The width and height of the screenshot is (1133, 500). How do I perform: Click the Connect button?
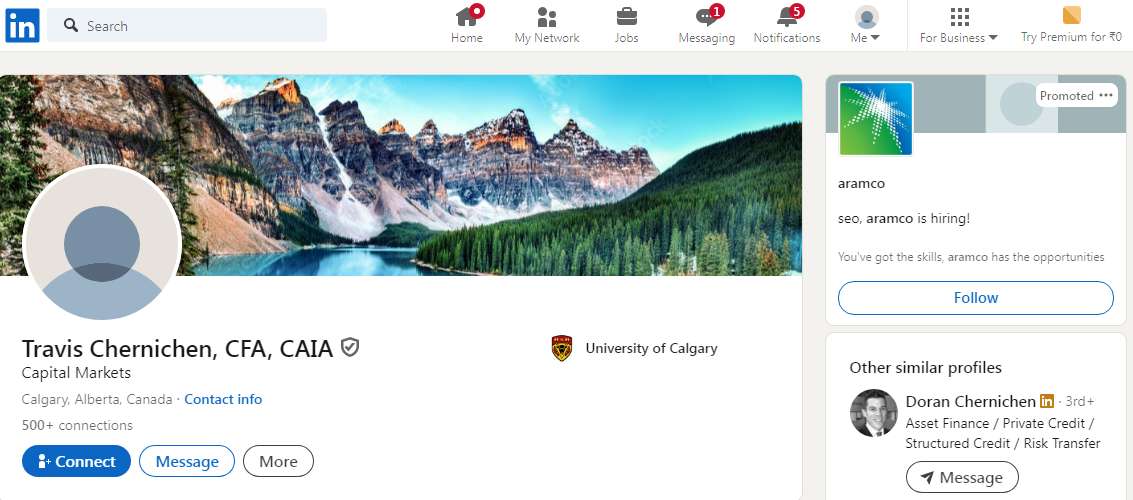coord(77,462)
